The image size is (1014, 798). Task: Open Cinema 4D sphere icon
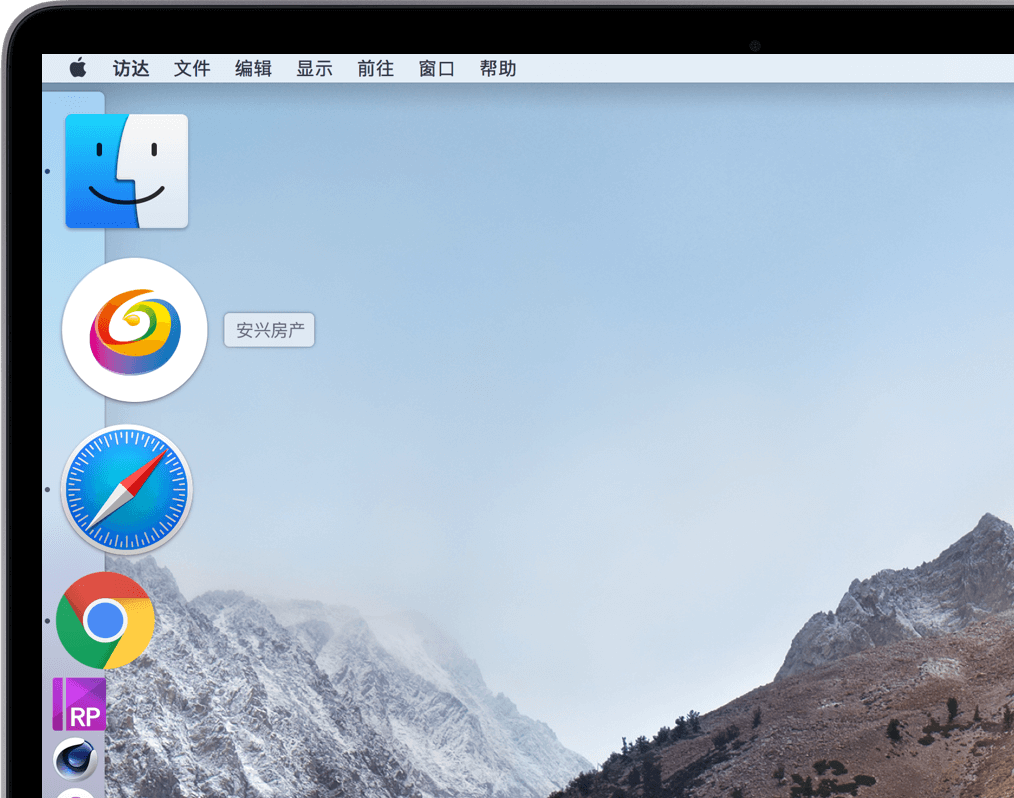(76, 759)
